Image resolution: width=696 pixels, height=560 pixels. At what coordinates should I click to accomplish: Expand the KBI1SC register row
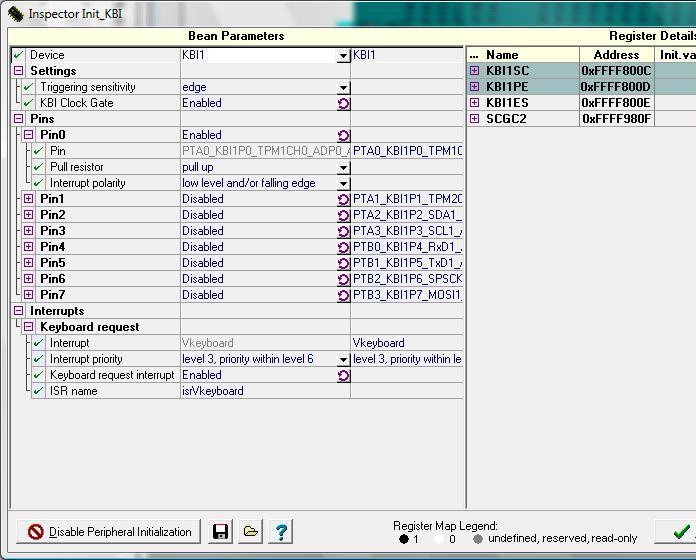[x=475, y=71]
